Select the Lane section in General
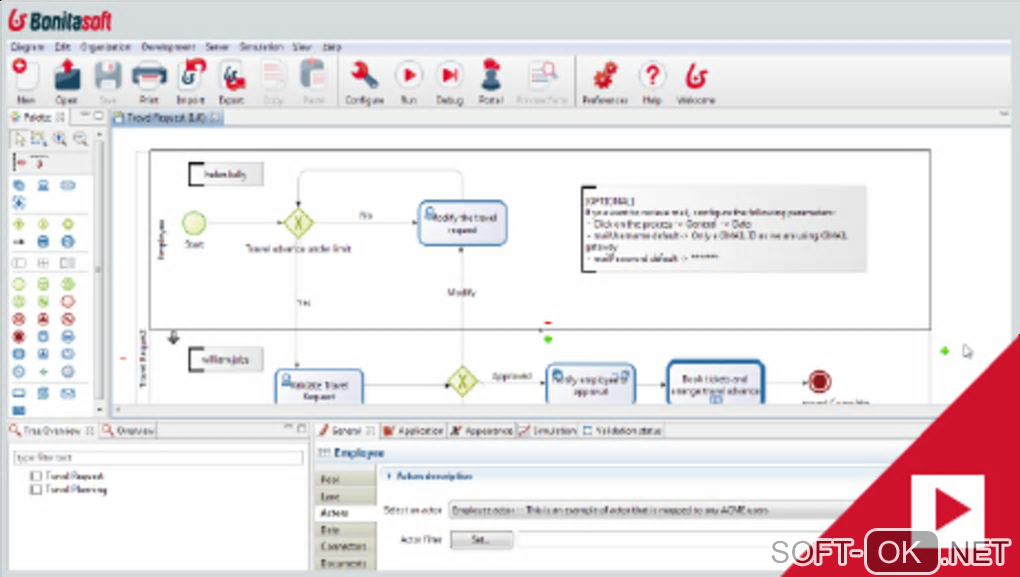The width and height of the screenshot is (1020, 577). click(345, 496)
